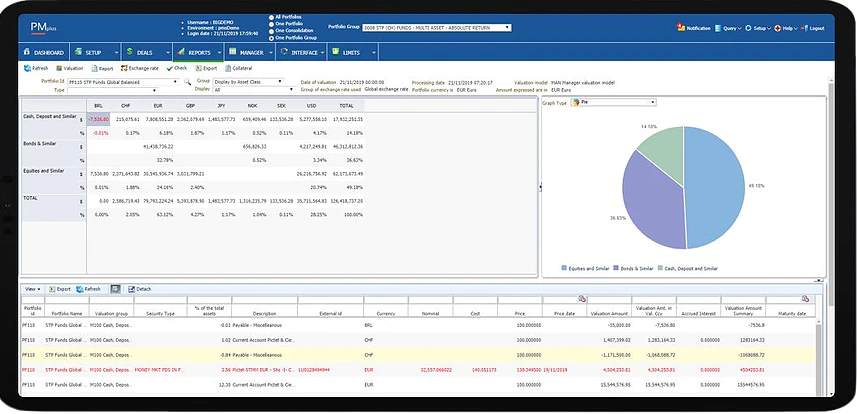Open the Portfolio Group dropdown
Screen dimensions: 857x414
coord(437,27)
